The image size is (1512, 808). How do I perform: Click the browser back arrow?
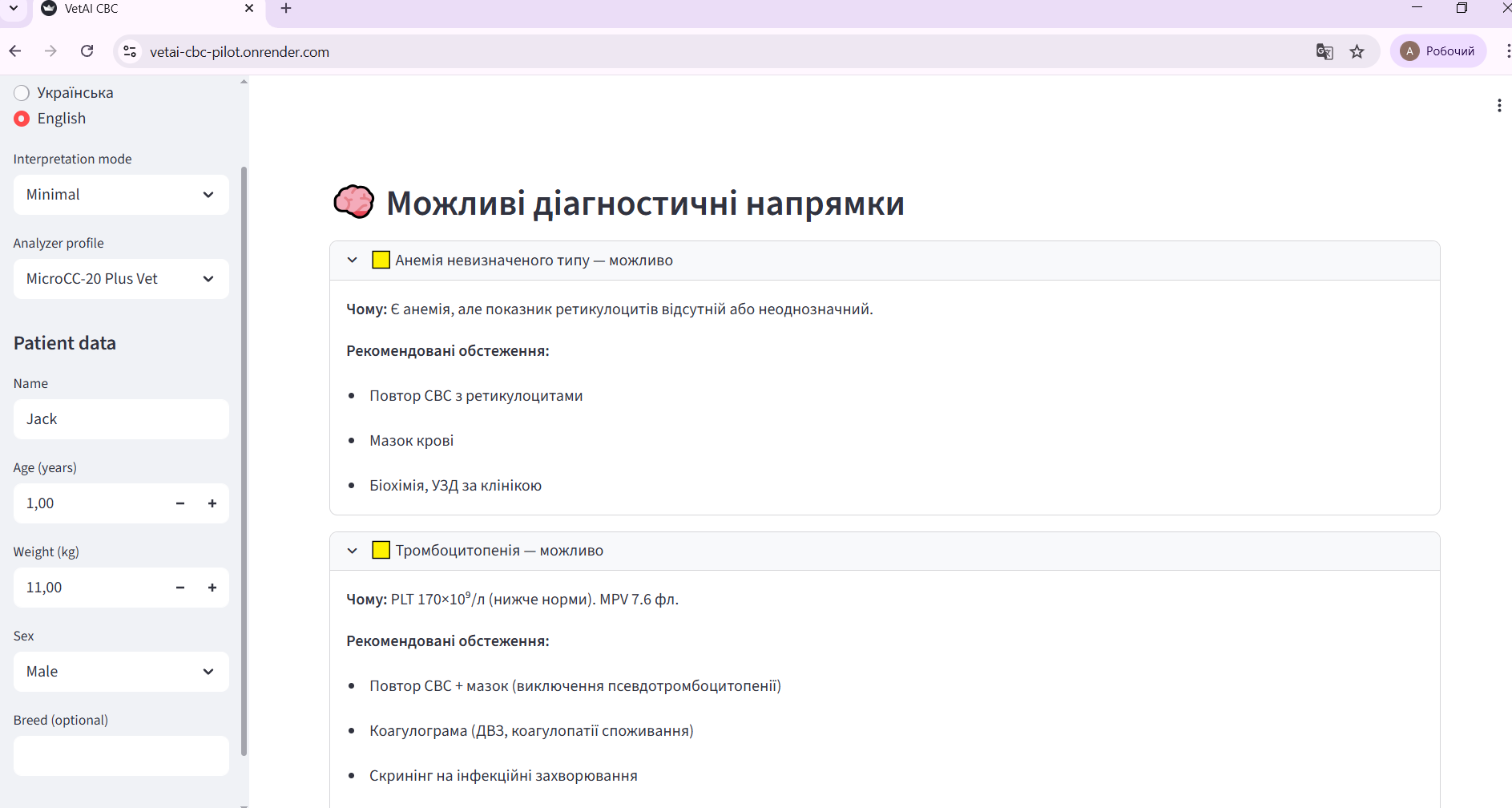pos(15,51)
